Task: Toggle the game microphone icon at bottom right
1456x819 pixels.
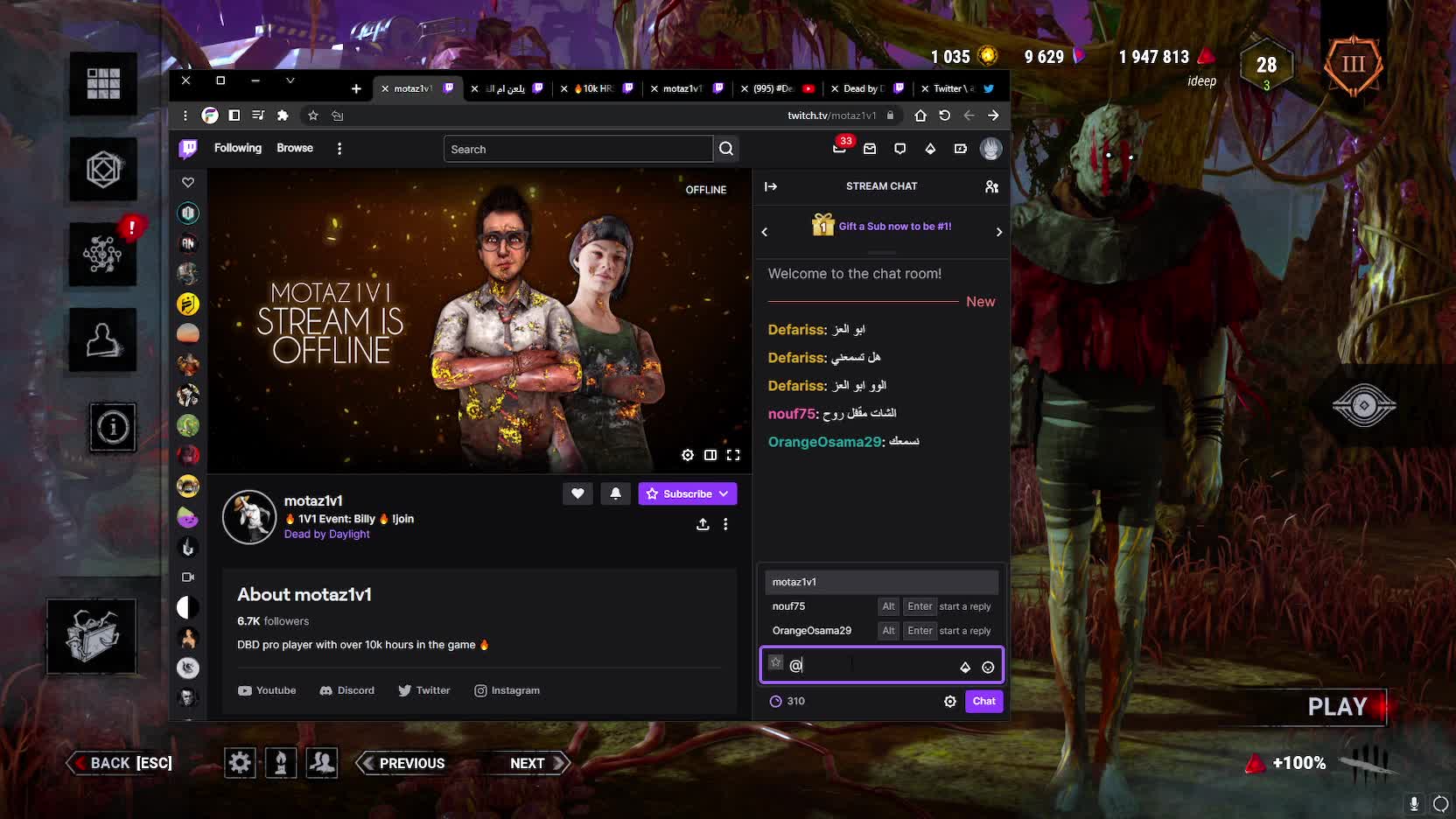Action: 1414,803
